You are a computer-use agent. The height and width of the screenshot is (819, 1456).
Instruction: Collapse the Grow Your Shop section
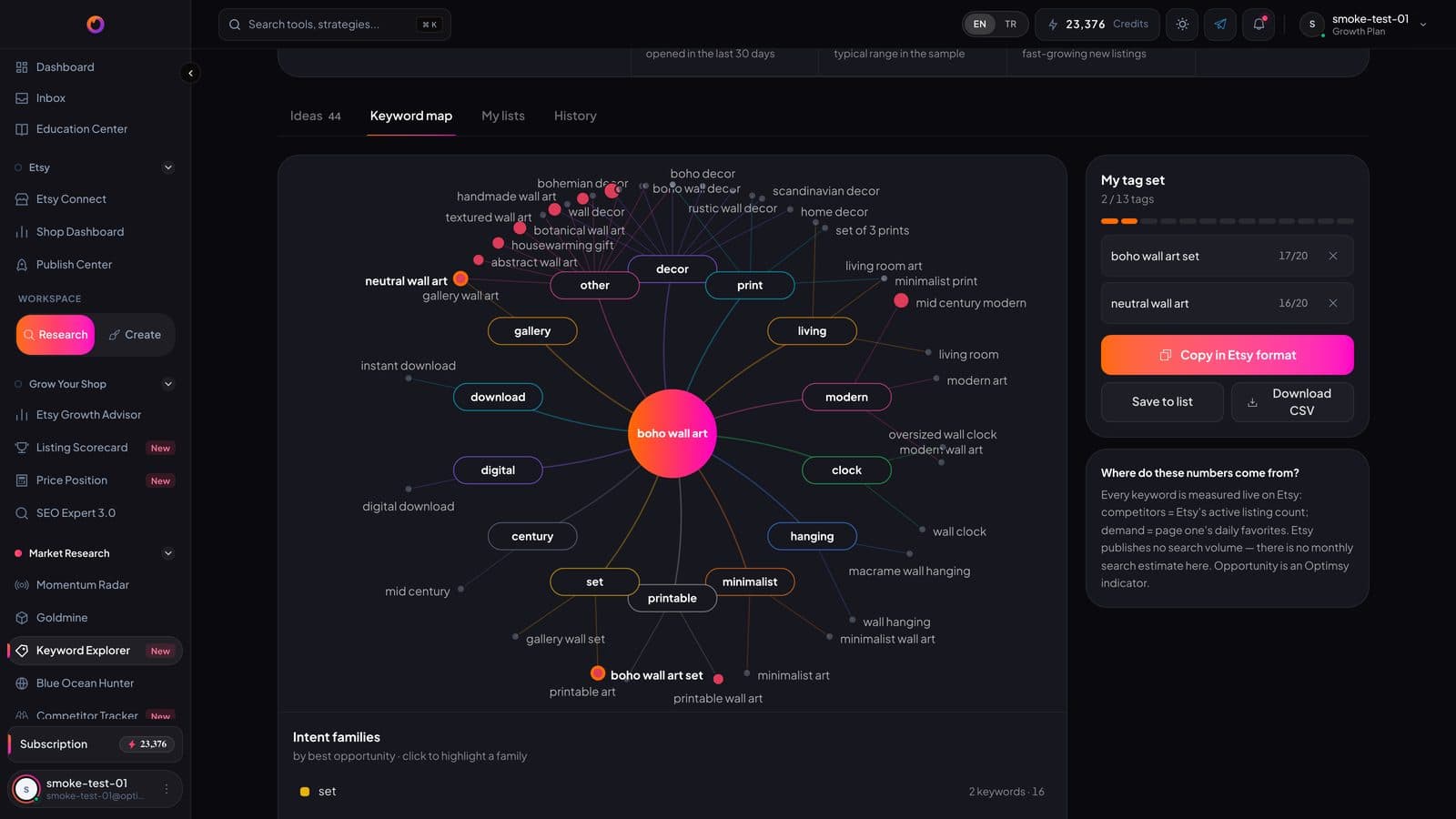(167, 384)
